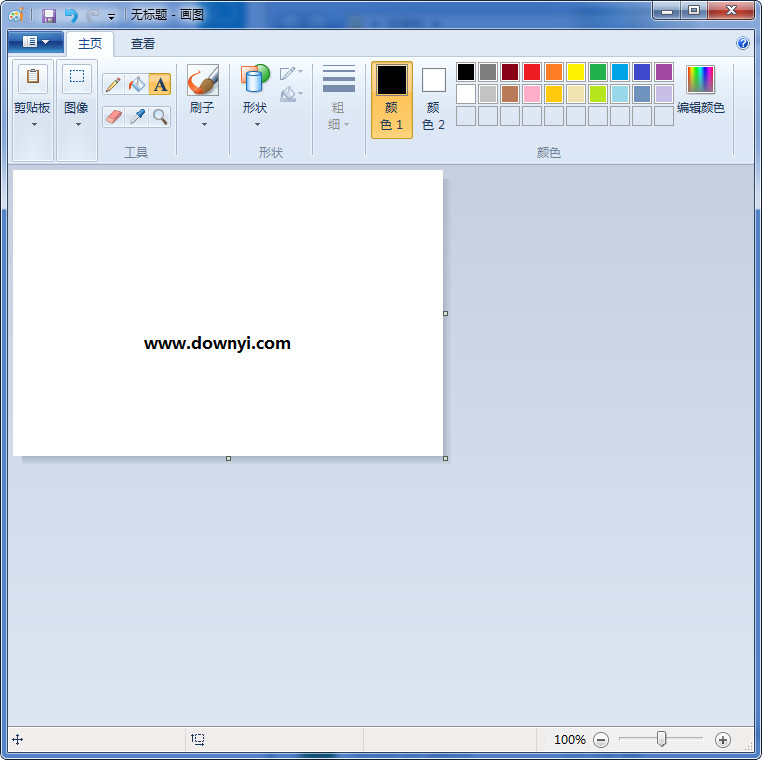Click the zoom in plus button
The width and height of the screenshot is (762, 760).
click(x=723, y=740)
